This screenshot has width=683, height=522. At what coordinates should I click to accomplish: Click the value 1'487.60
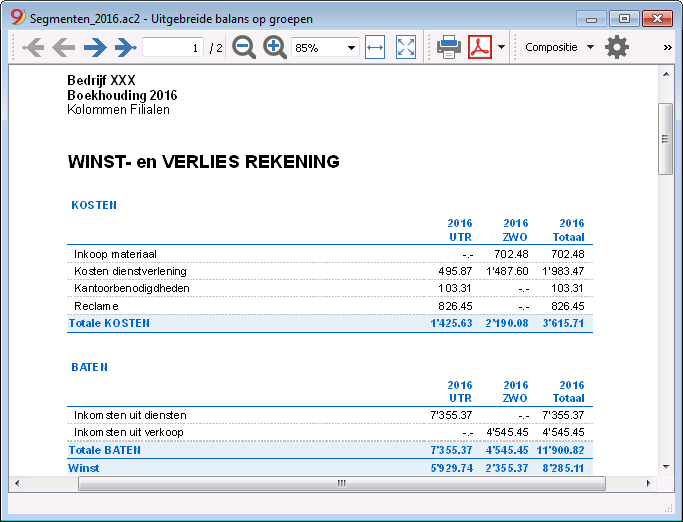click(x=507, y=271)
